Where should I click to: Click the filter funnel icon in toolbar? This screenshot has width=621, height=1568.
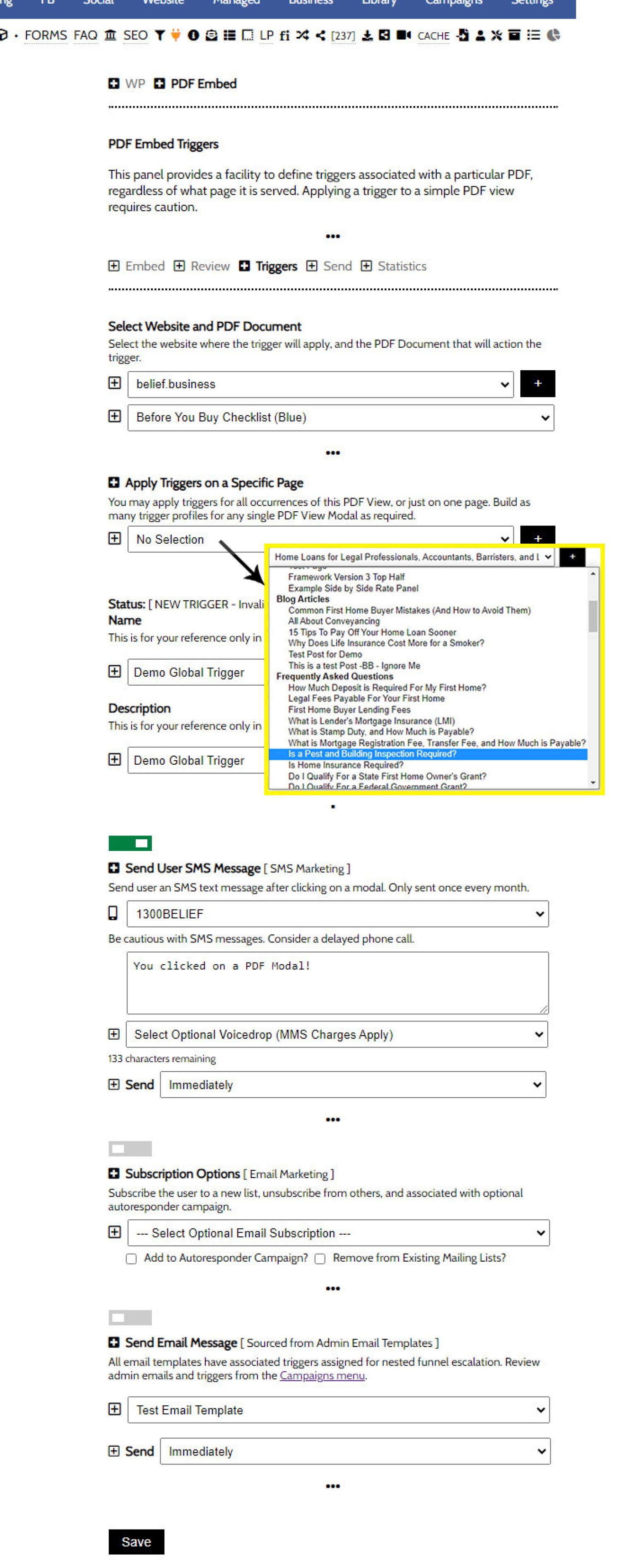159,35
